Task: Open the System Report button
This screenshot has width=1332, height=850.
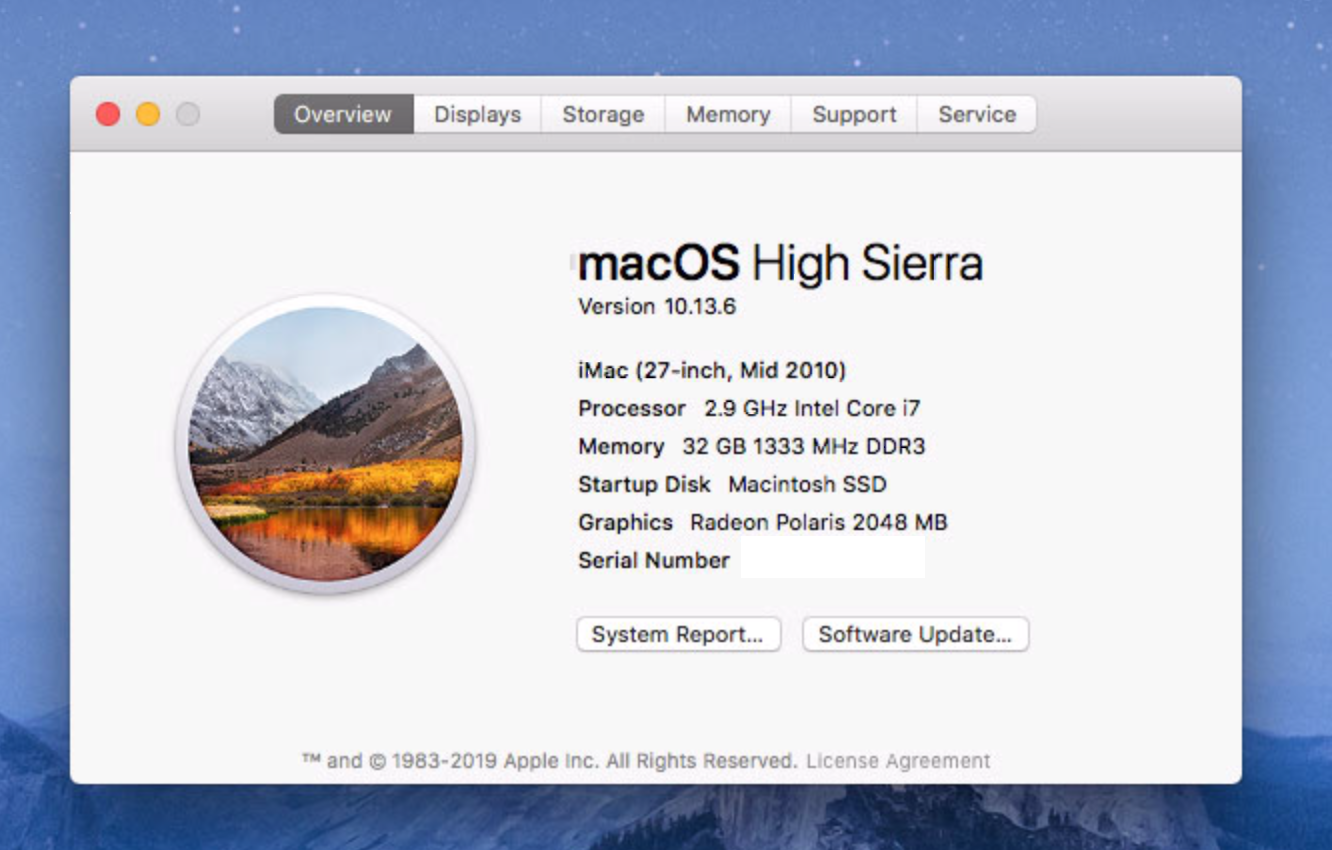Action: click(678, 634)
